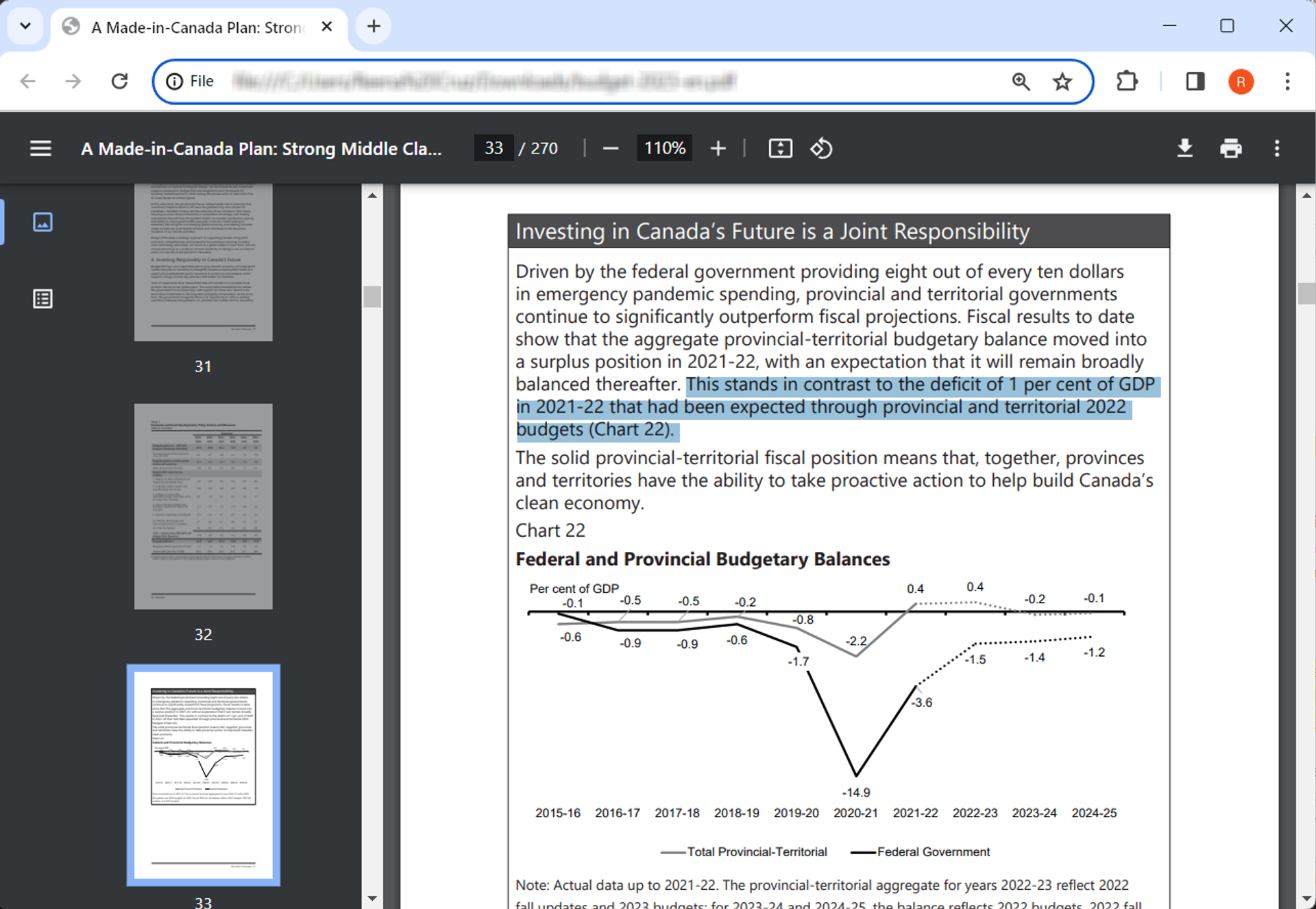Zoom out with the minus button
The height and width of the screenshot is (909, 1316).
610,148
